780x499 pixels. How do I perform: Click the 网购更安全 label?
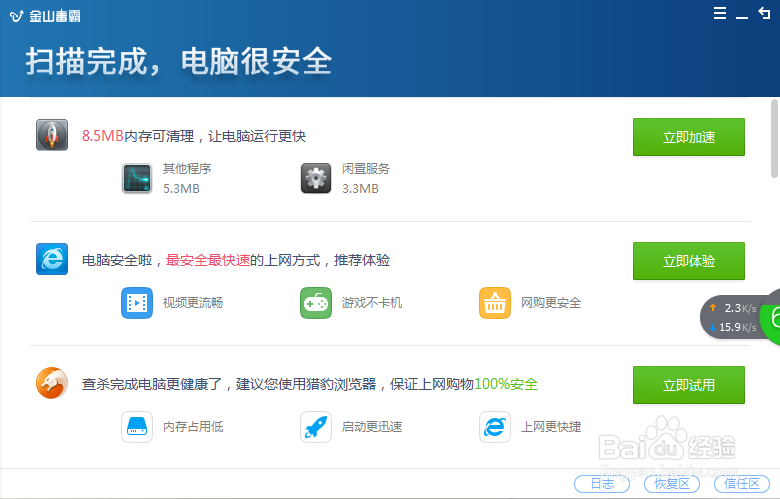[x=551, y=302]
